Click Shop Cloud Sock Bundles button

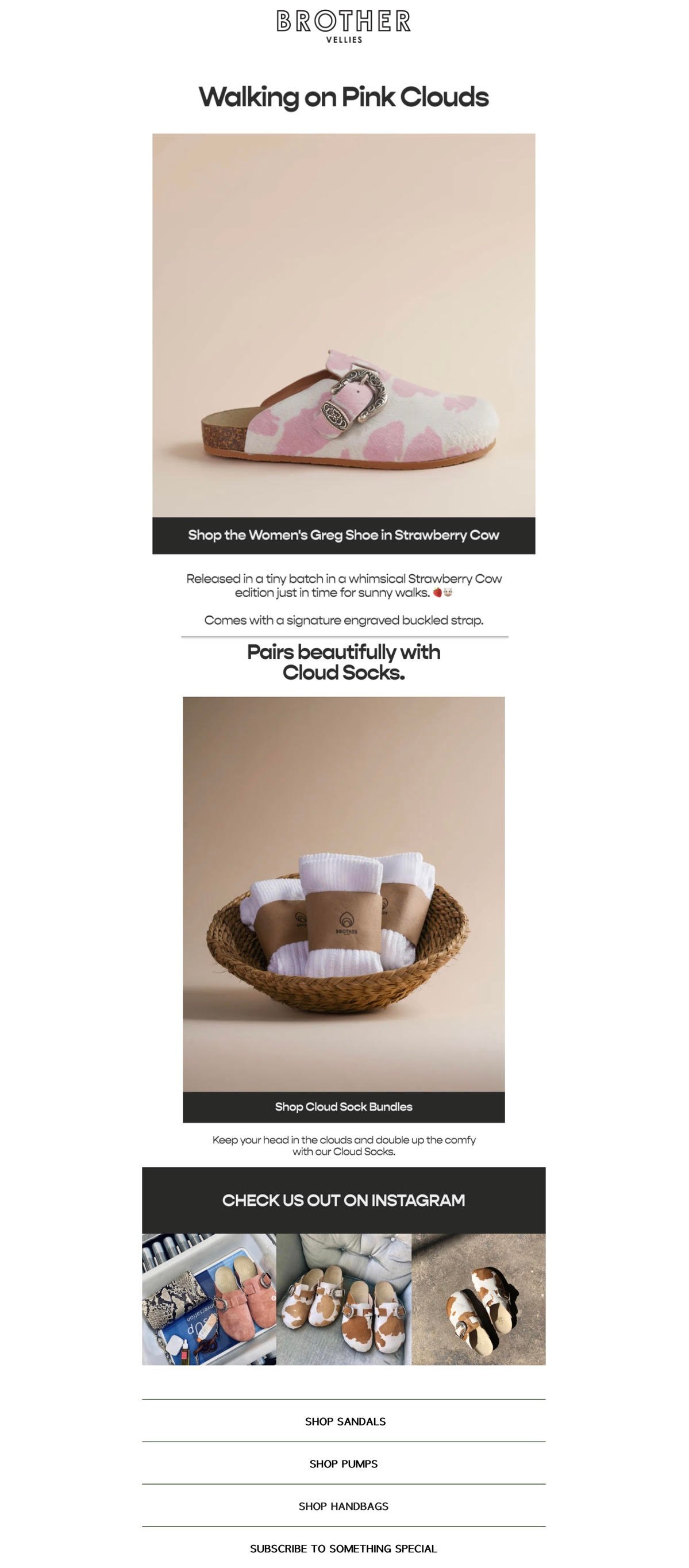tap(344, 1107)
